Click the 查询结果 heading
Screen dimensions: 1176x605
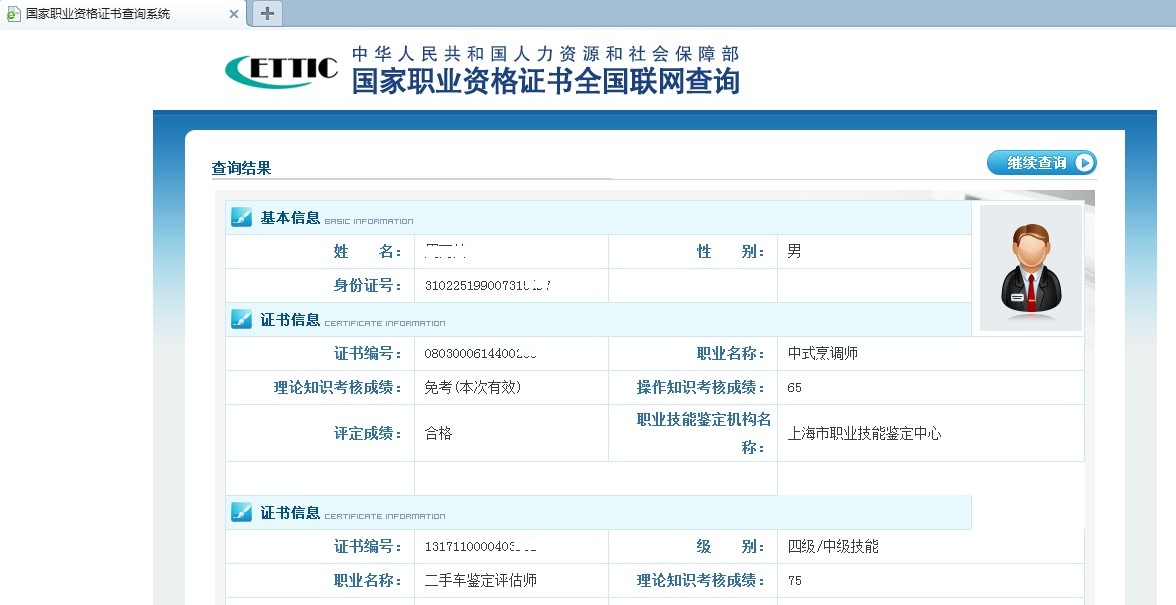[241, 168]
